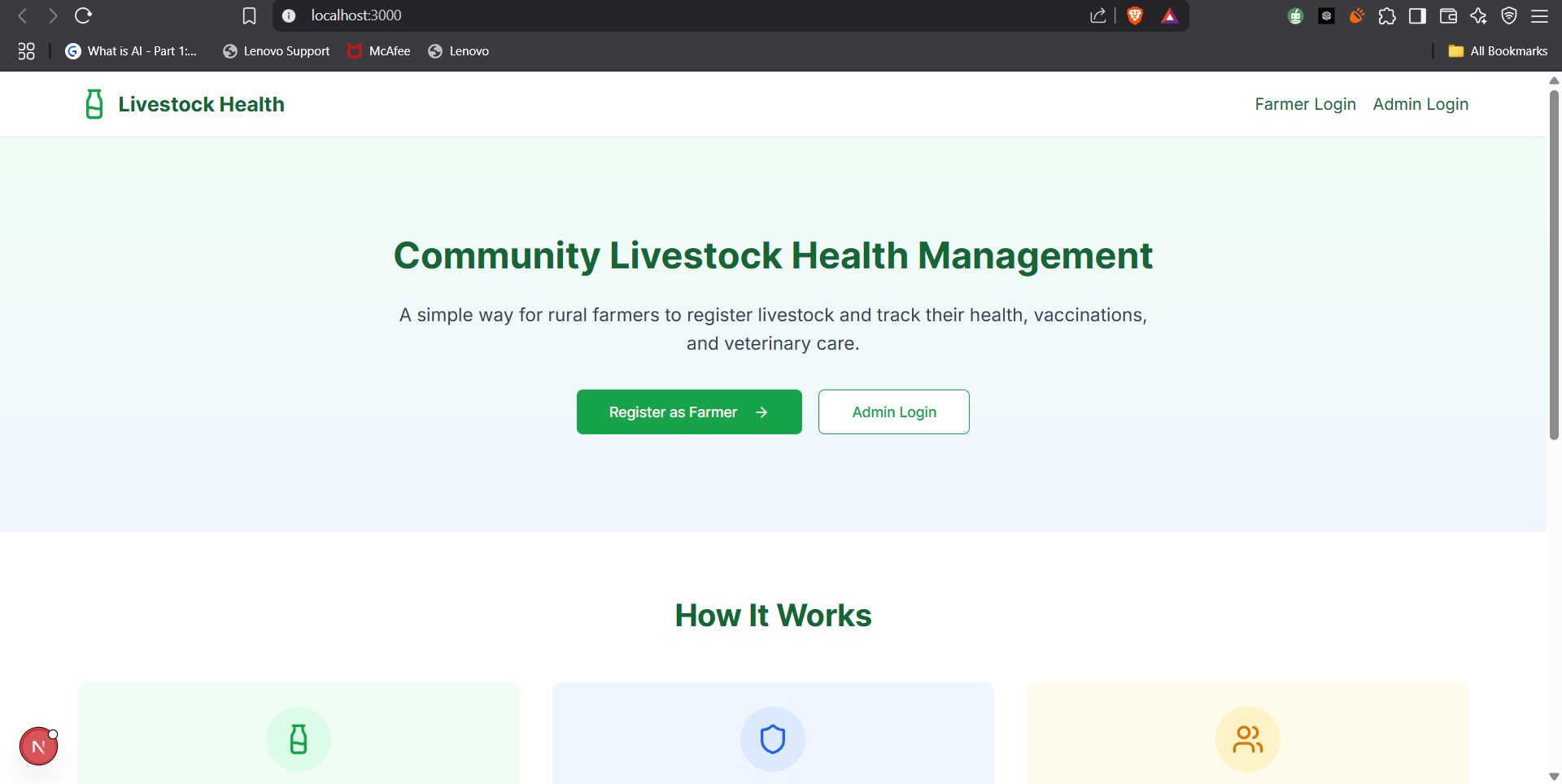Screen dimensions: 1562x784
Task: Open the Brave Wallet
Action: click(1448, 15)
